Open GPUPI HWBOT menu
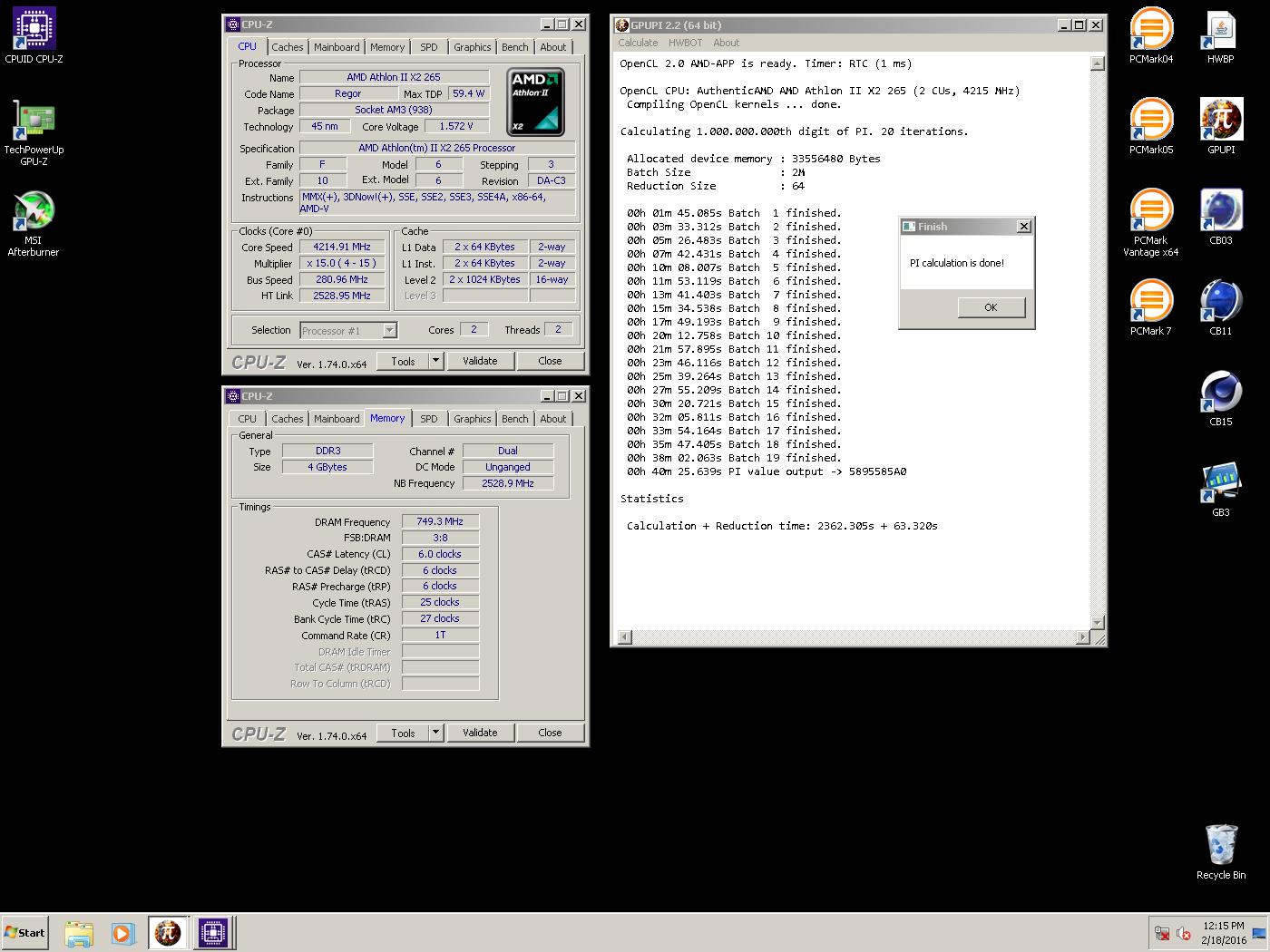The image size is (1270, 952). tap(685, 43)
